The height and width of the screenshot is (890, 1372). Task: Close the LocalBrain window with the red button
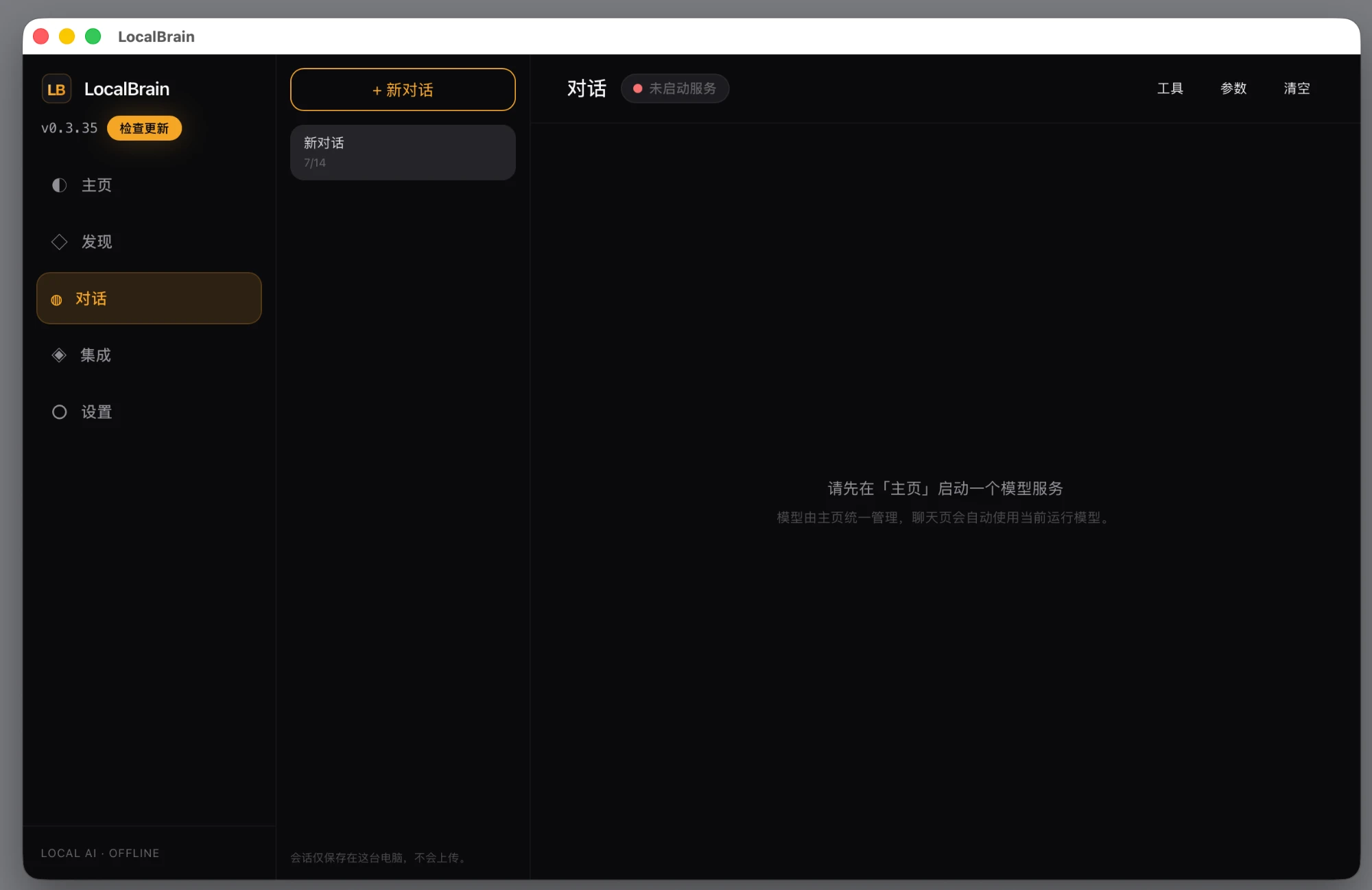(41, 36)
